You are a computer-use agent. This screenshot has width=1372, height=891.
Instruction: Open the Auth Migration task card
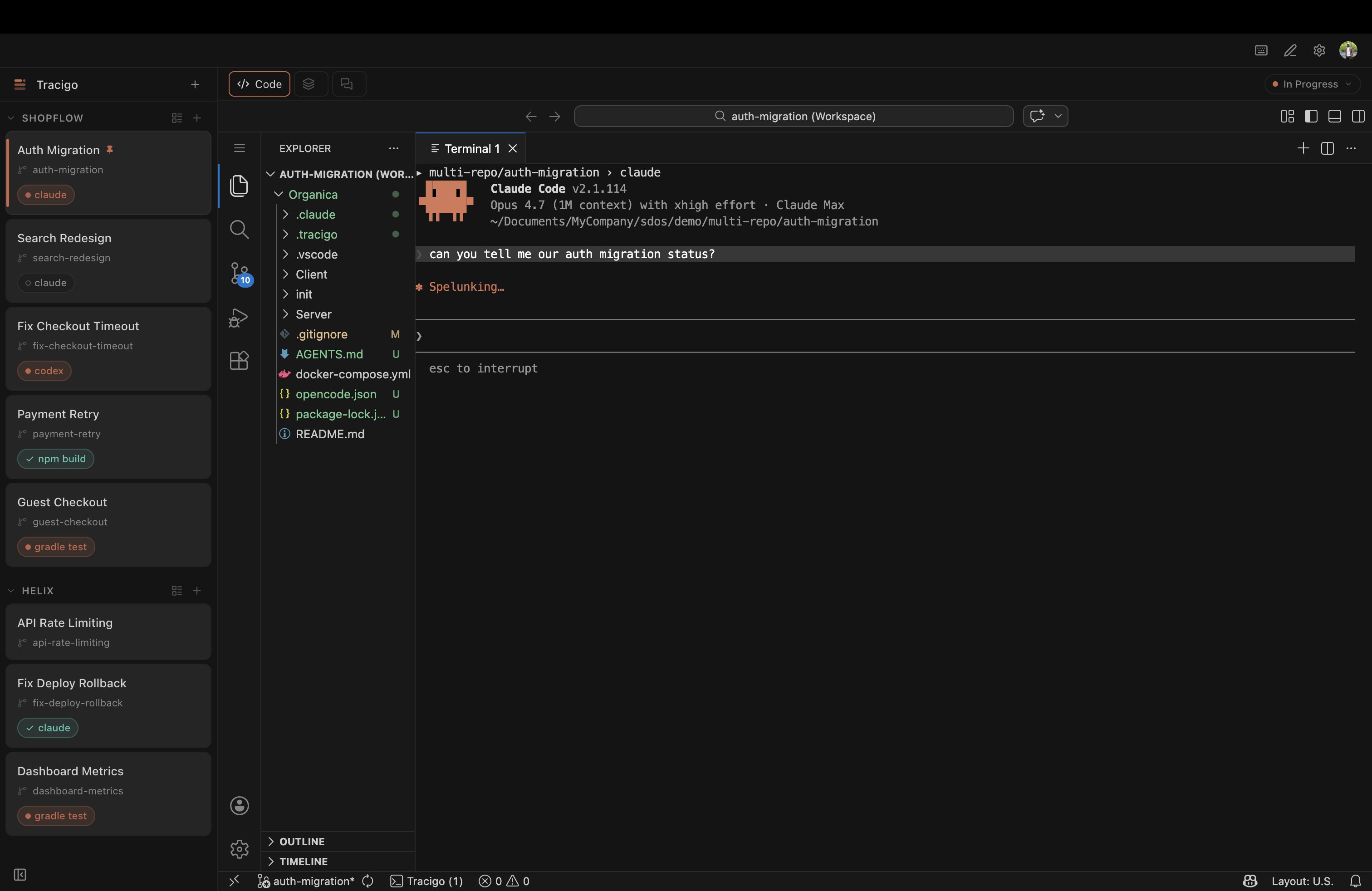pyautogui.click(x=108, y=172)
